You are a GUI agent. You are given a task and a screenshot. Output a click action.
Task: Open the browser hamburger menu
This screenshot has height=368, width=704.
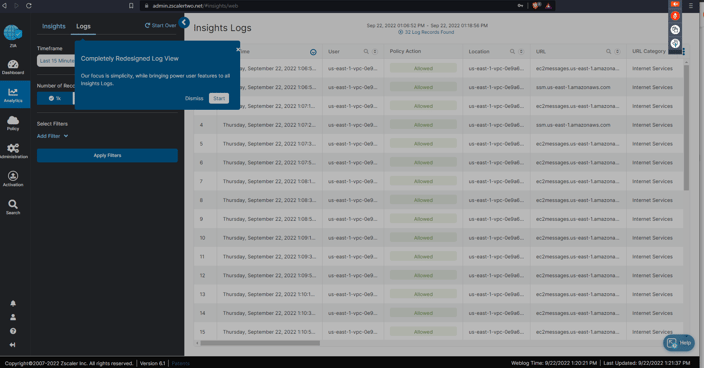(x=691, y=6)
